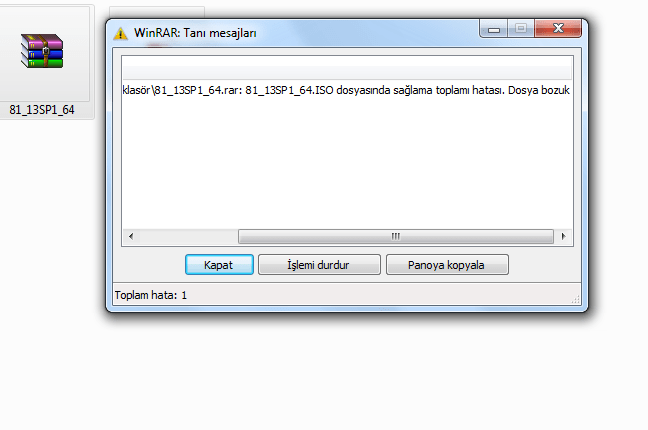Click the greyed-out maximize window button
Screen dimensions: 648x430
pyautogui.click(x=521, y=29)
